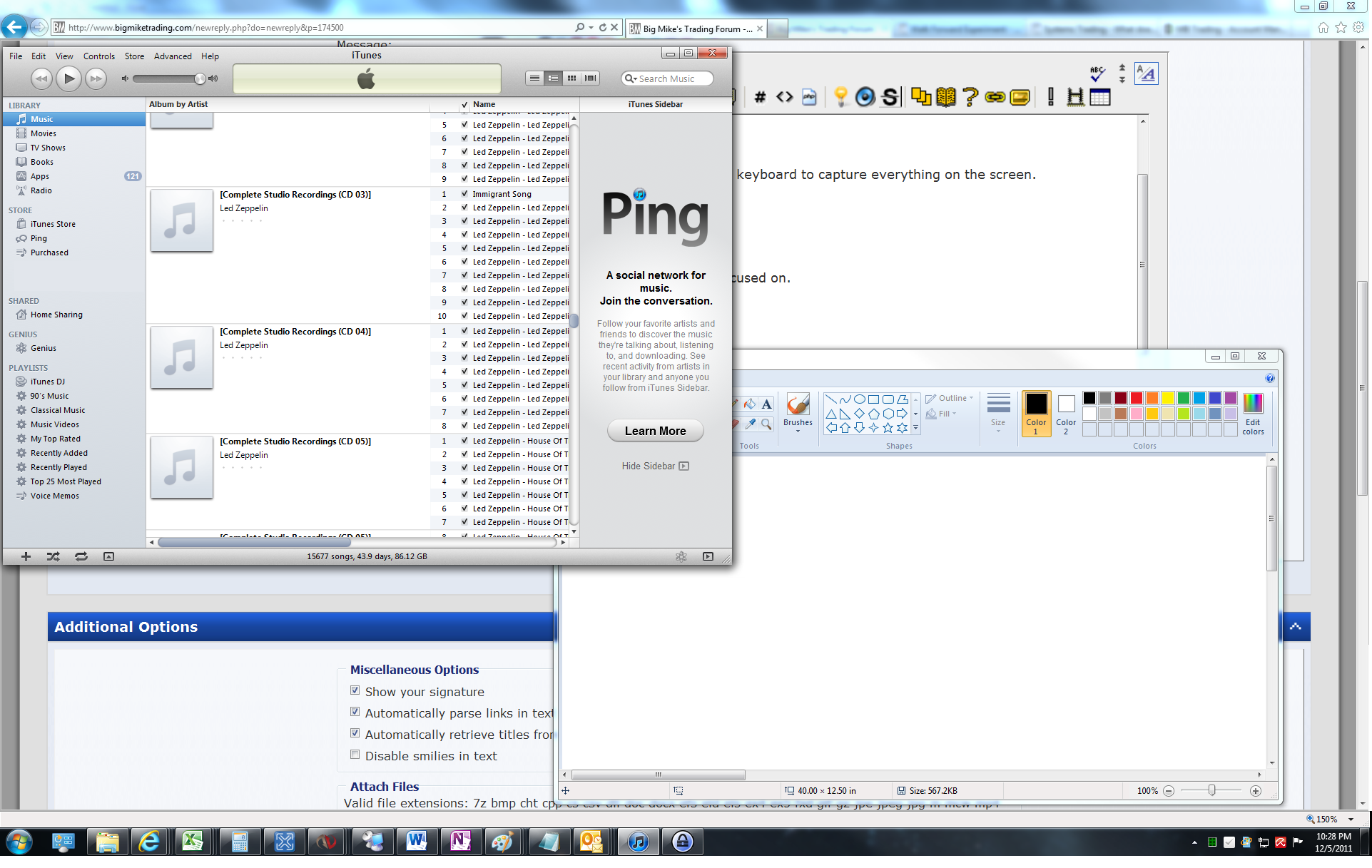1372x868 pixels.
Task: Uncheck the Immigrant Song track checkbox
Action: [x=464, y=194]
